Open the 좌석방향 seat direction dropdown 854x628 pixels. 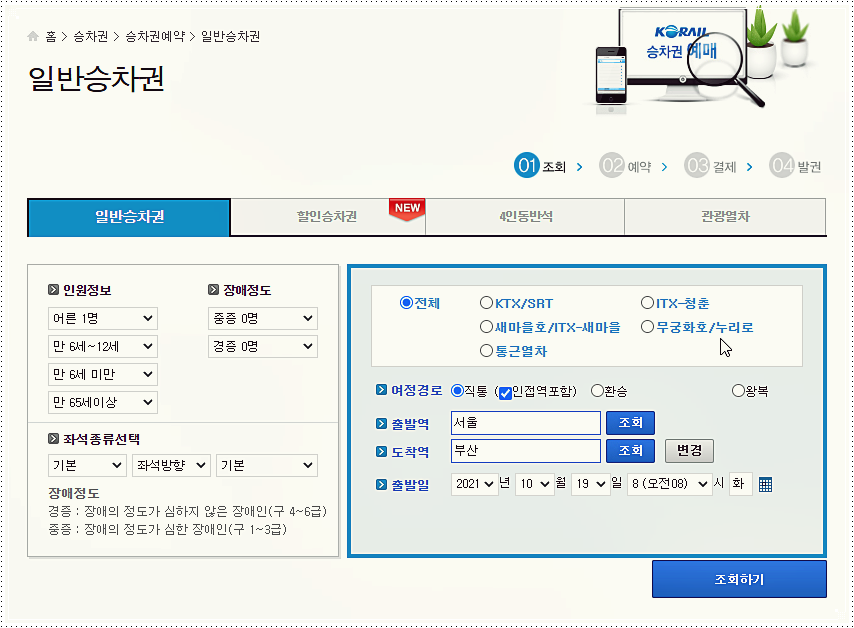[x=172, y=465]
